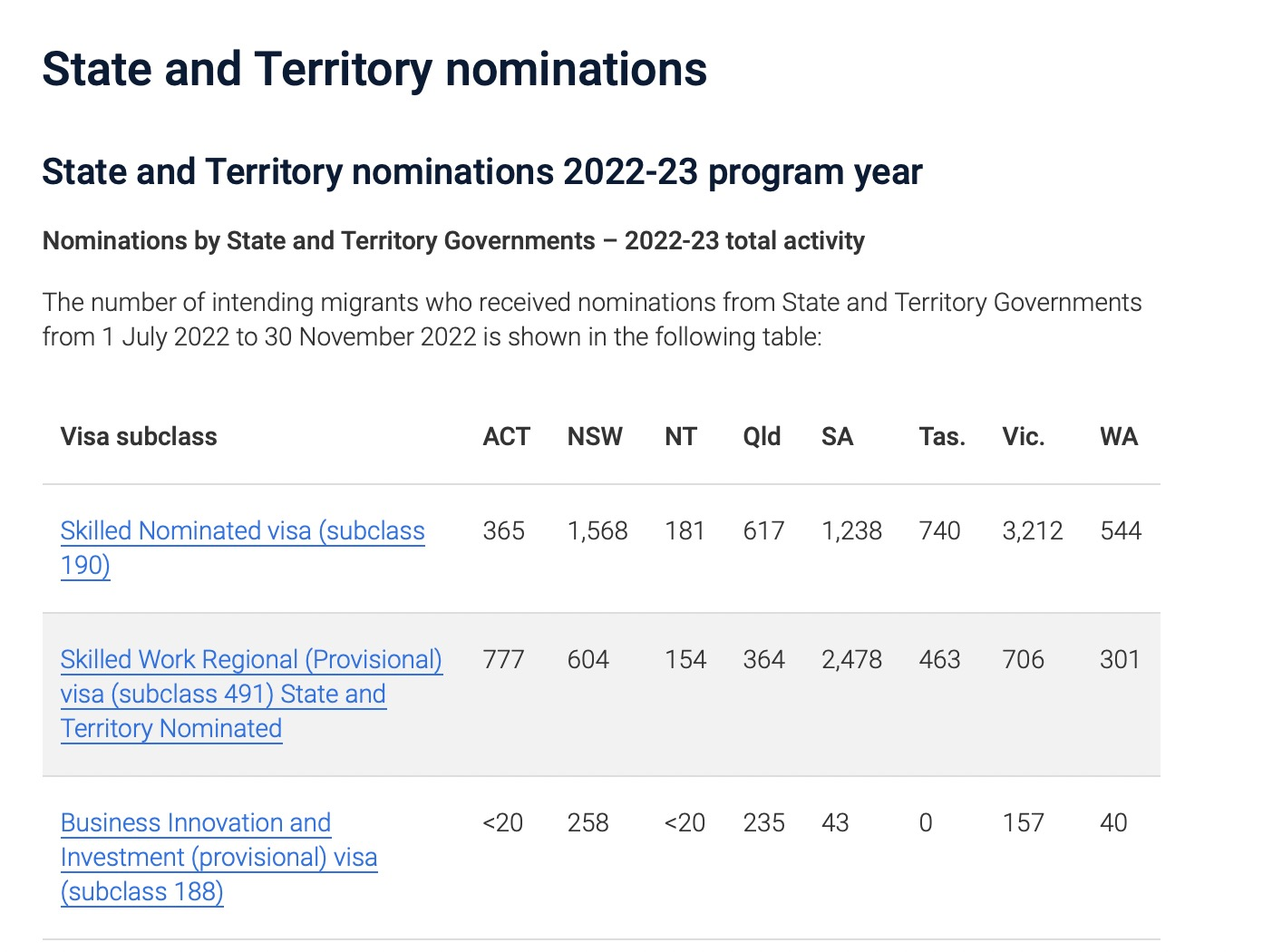
Task: Click the Tas. value 0 for subclass 188
Action: (926, 823)
